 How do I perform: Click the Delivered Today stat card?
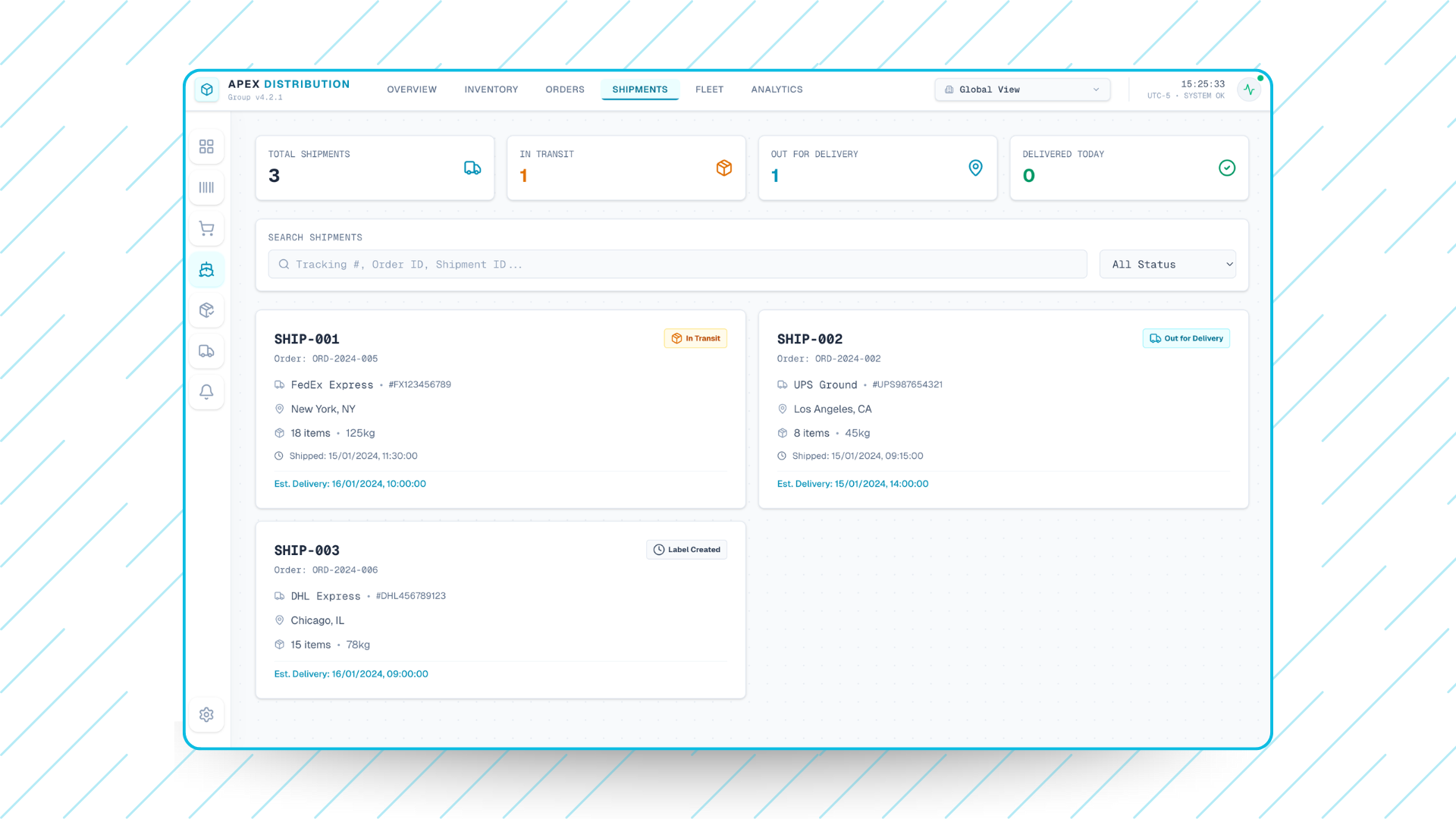[1128, 168]
